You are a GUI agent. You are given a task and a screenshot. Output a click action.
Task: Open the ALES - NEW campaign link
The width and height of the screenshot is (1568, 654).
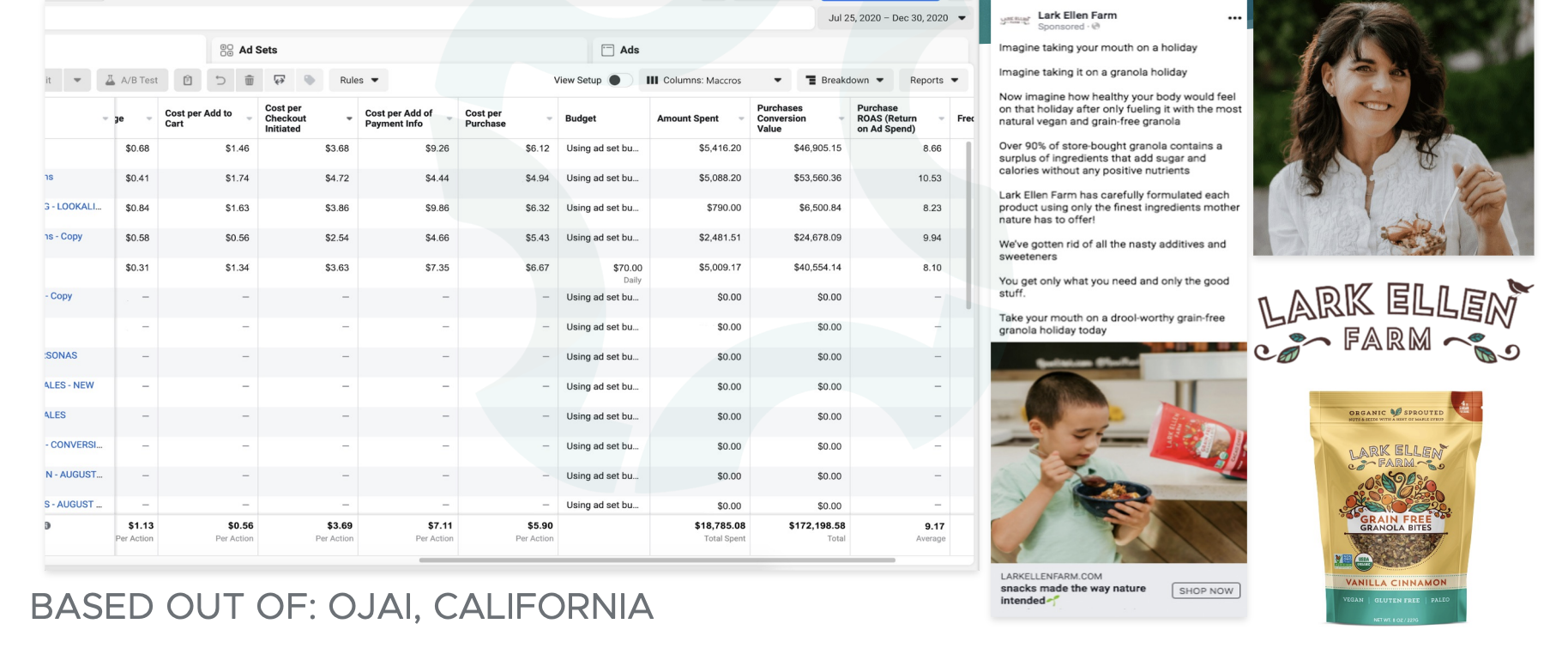pos(69,385)
